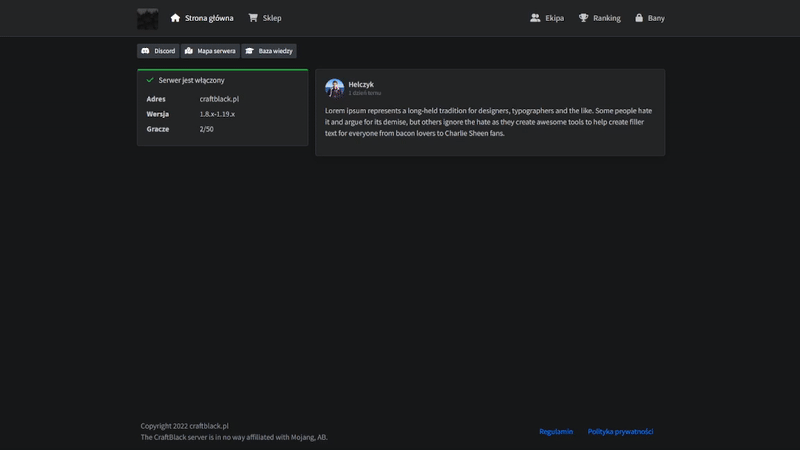This screenshot has width=800, height=450.
Task: Click the graduation cap icon
Action: [x=249, y=51]
